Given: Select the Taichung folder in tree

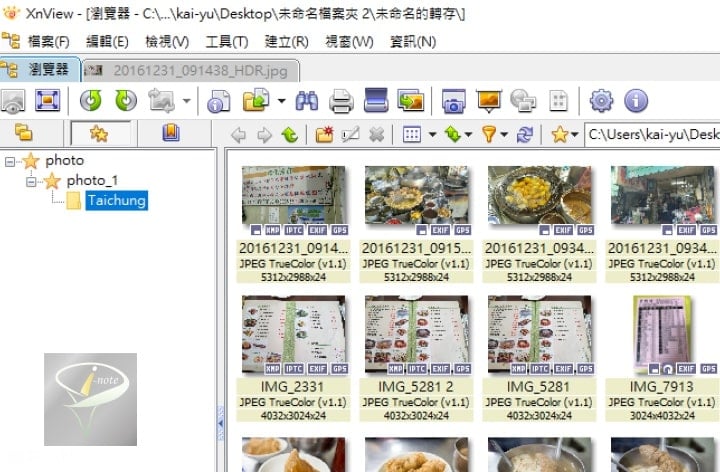Looking at the screenshot, I should click(x=117, y=201).
